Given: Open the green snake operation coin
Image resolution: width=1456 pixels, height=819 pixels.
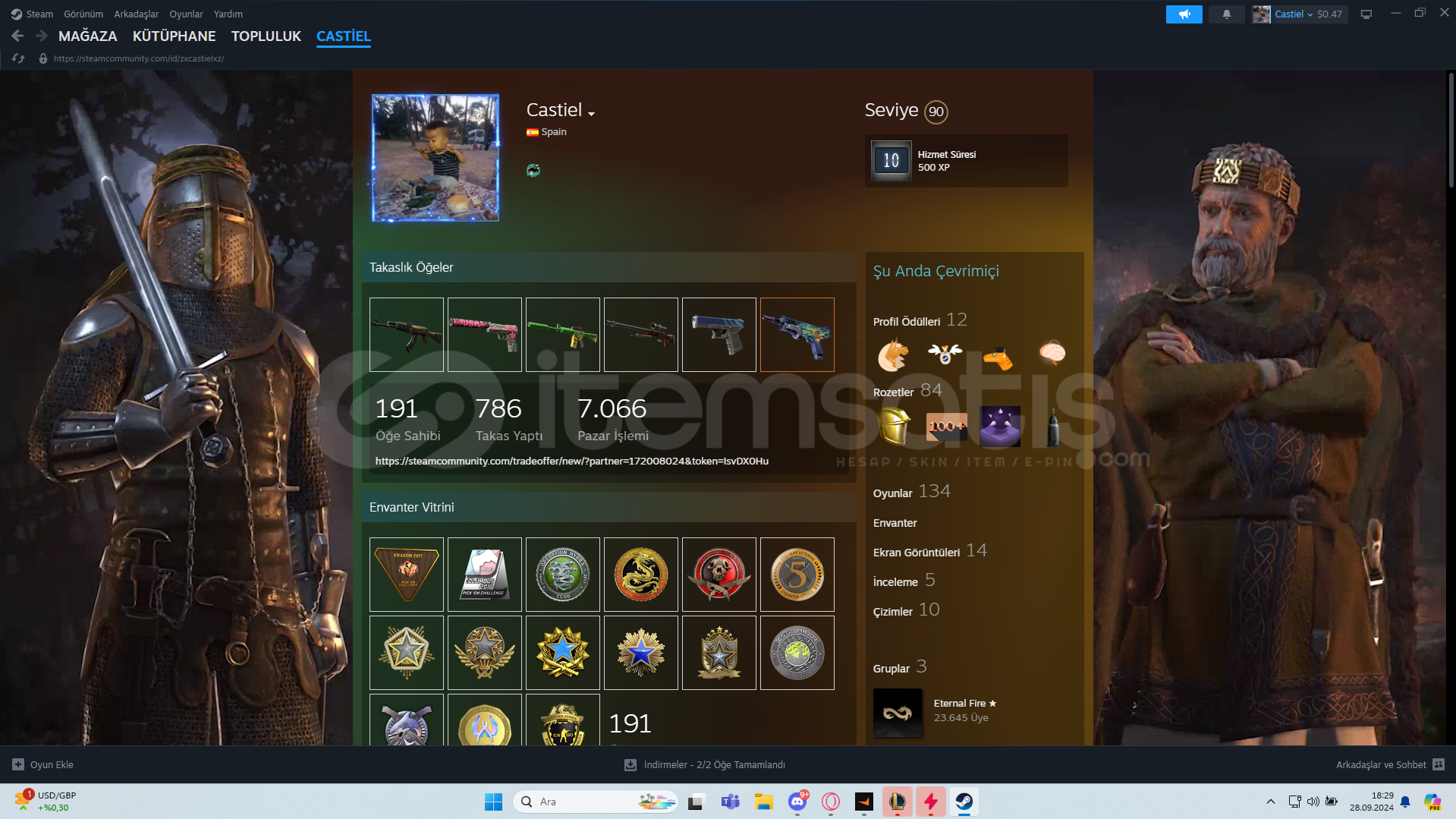Looking at the screenshot, I should 563,575.
